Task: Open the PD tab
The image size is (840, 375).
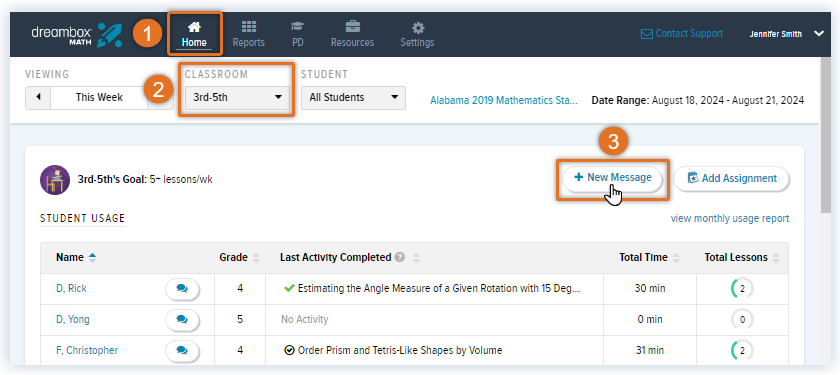Action: coord(298,34)
